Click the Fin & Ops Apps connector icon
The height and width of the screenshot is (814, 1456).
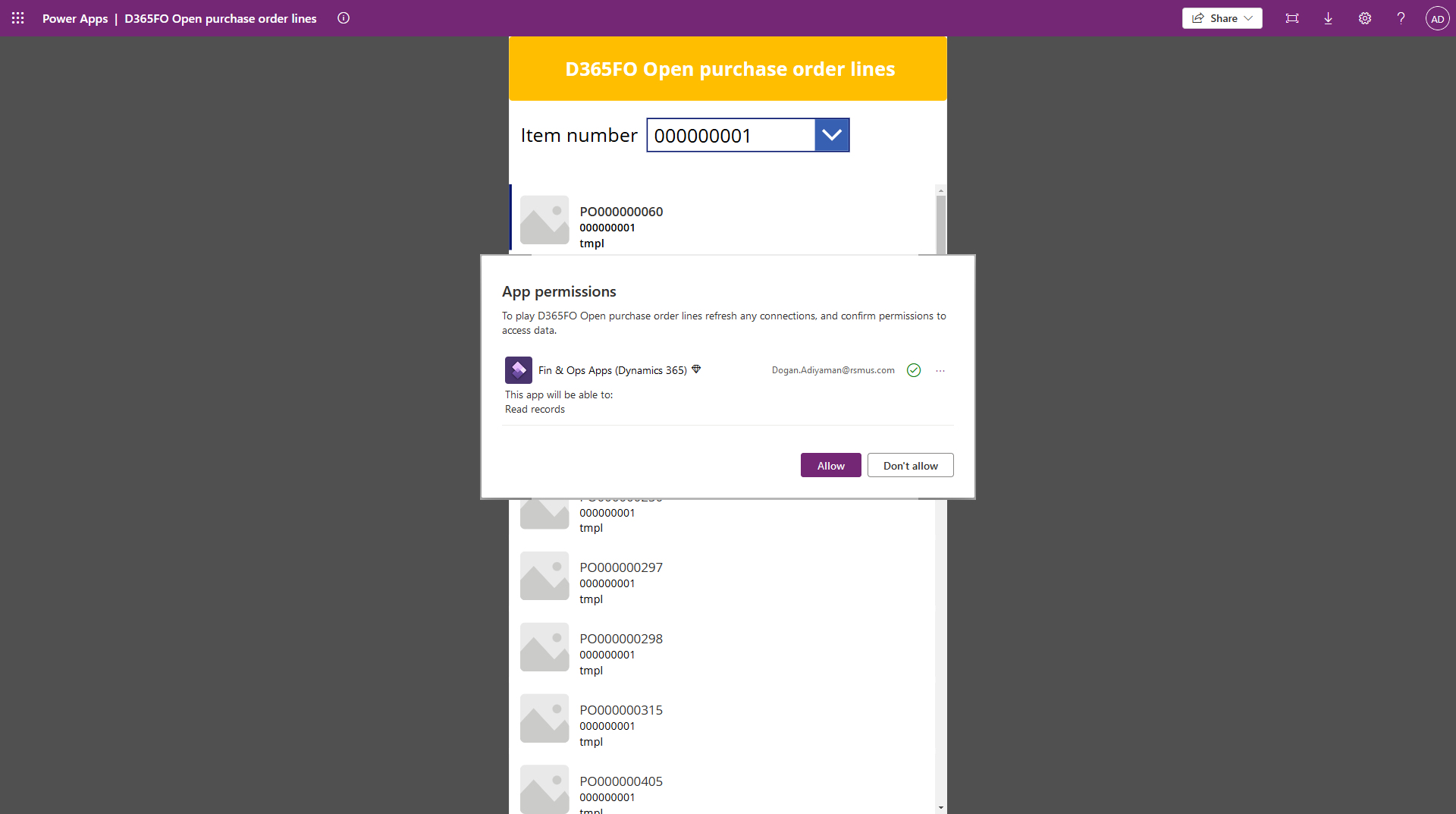tap(519, 370)
